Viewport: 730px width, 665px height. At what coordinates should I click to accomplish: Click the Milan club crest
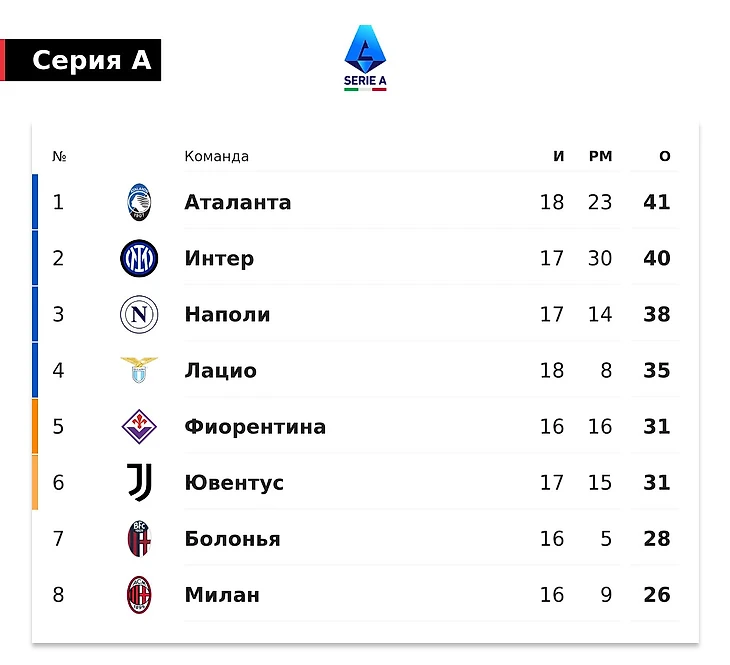pyautogui.click(x=139, y=595)
